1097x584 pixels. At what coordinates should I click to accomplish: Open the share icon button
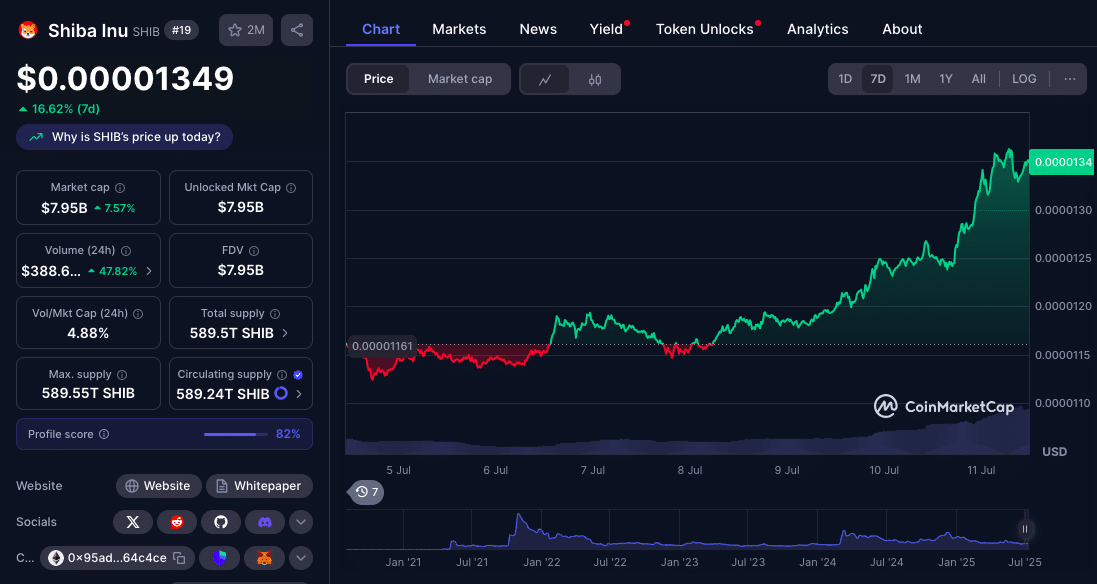pos(297,30)
